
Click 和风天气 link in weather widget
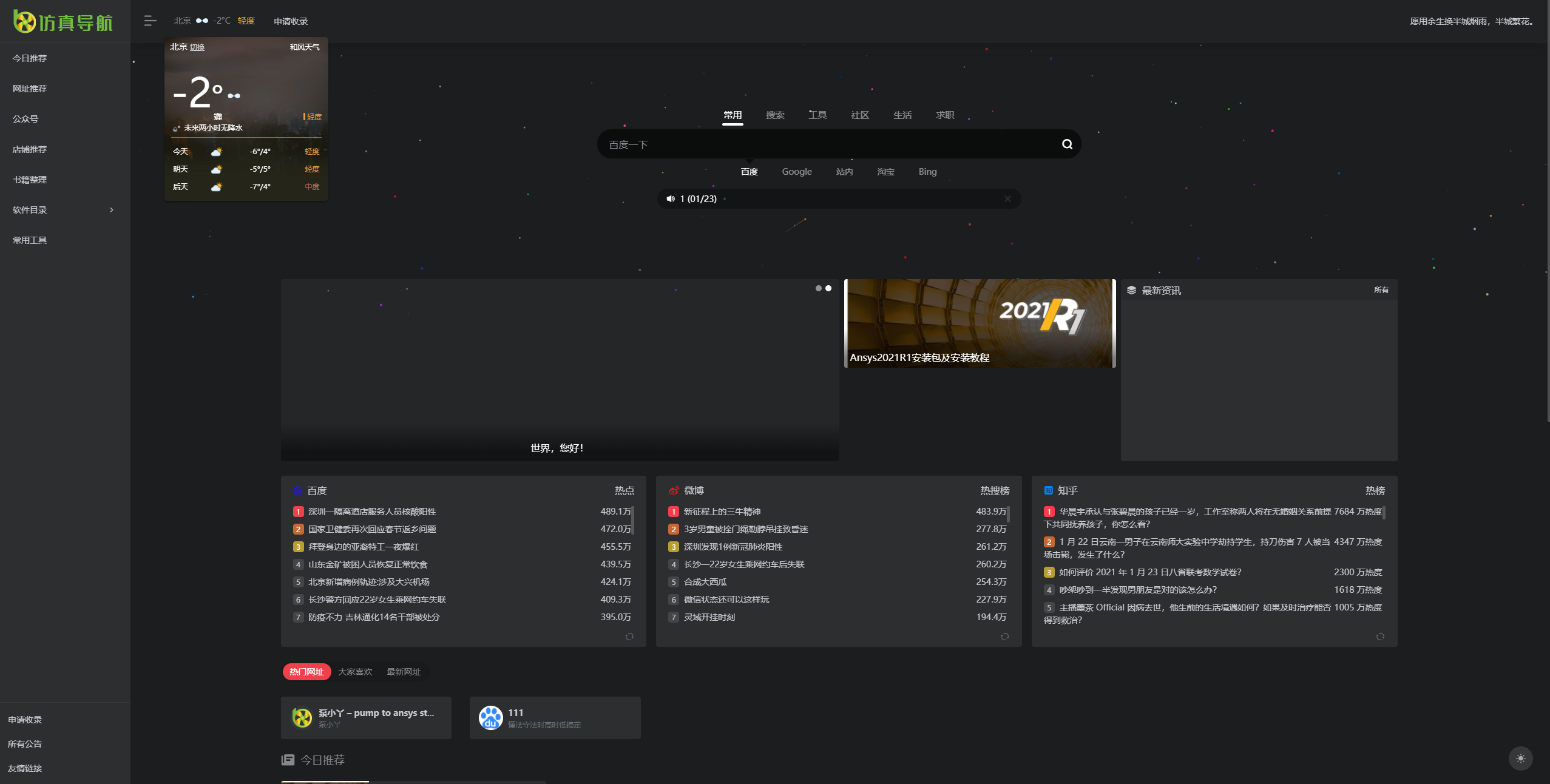coord(305,47)
